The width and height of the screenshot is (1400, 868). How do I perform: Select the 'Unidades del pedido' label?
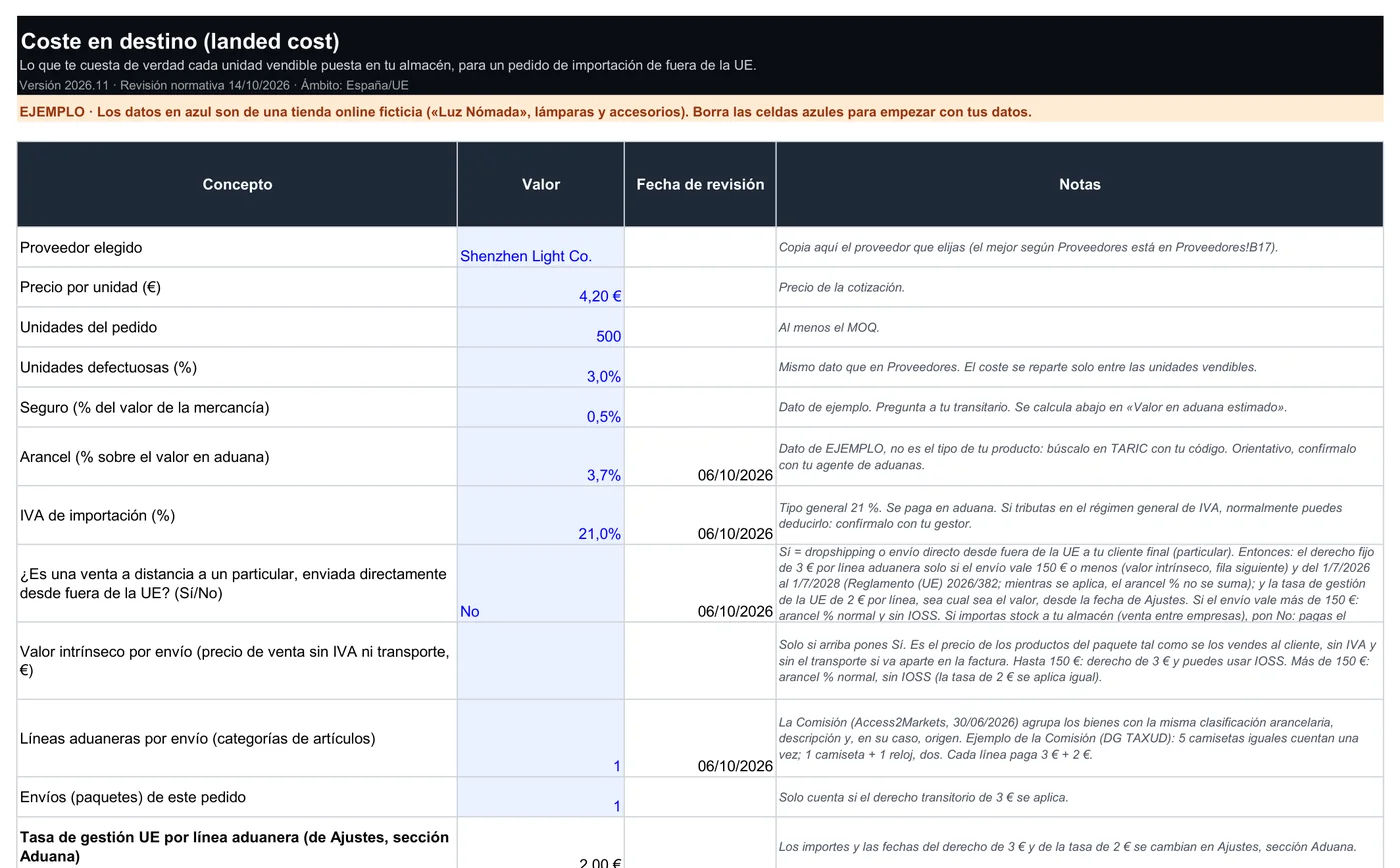pos(88,327)
